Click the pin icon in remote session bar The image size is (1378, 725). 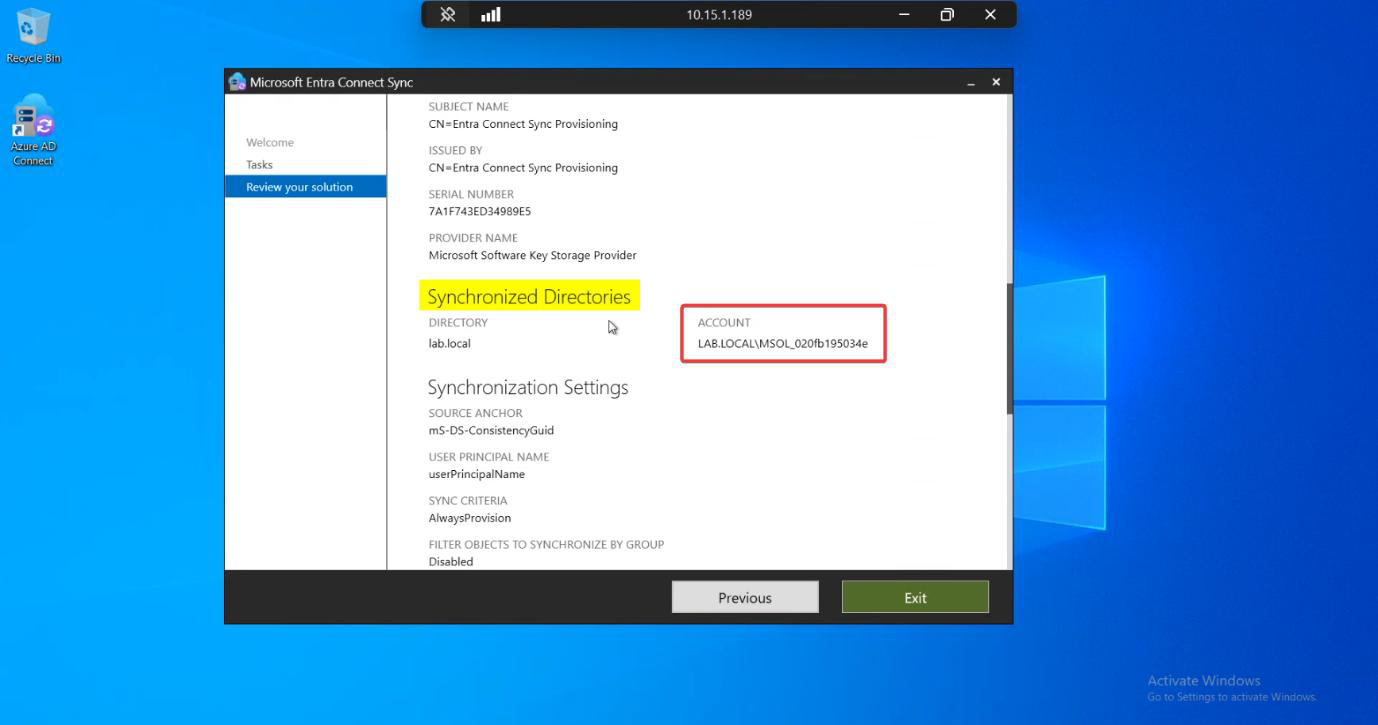(x=448, y=14)
